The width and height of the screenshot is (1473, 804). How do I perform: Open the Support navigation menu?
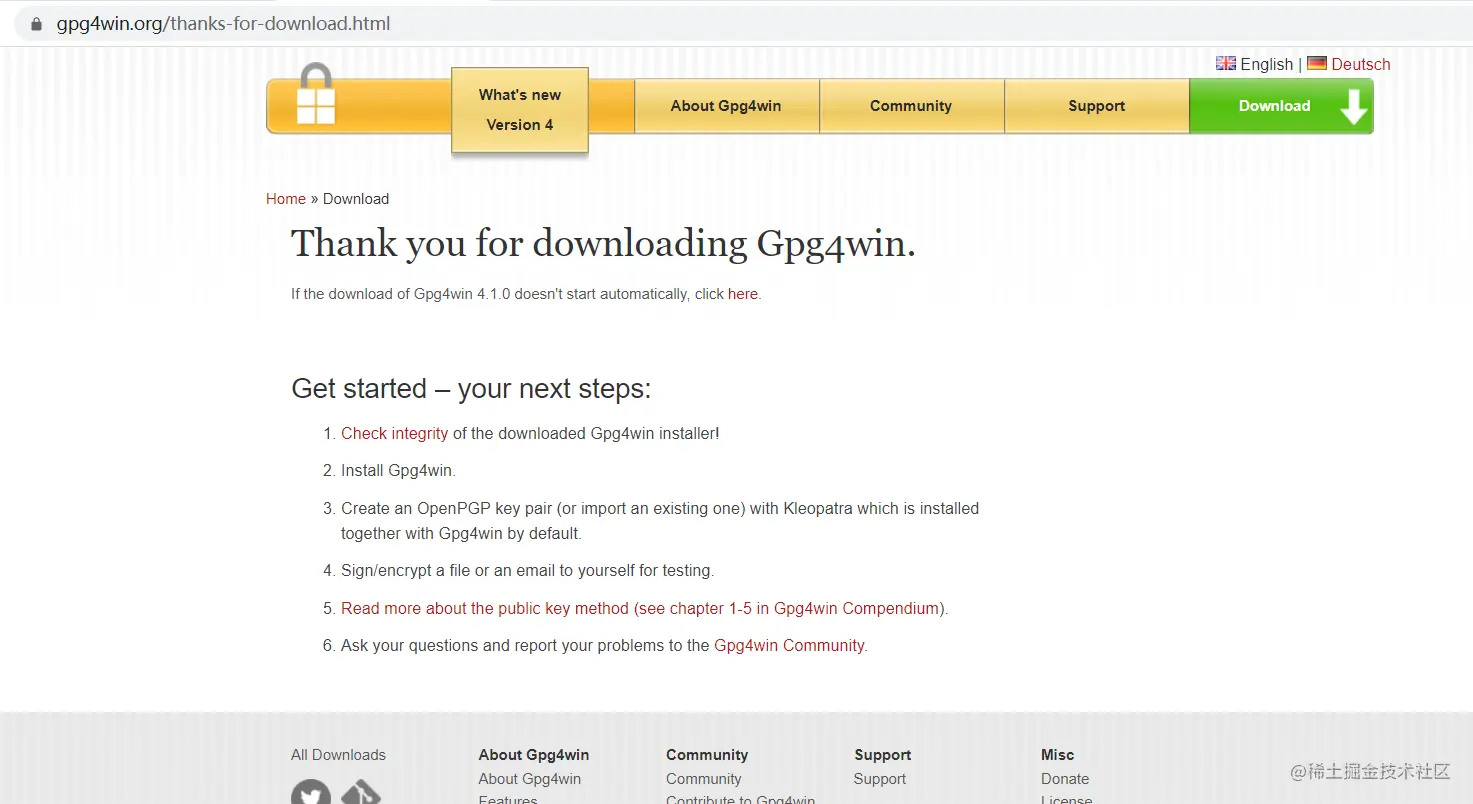click(1096, 106)
